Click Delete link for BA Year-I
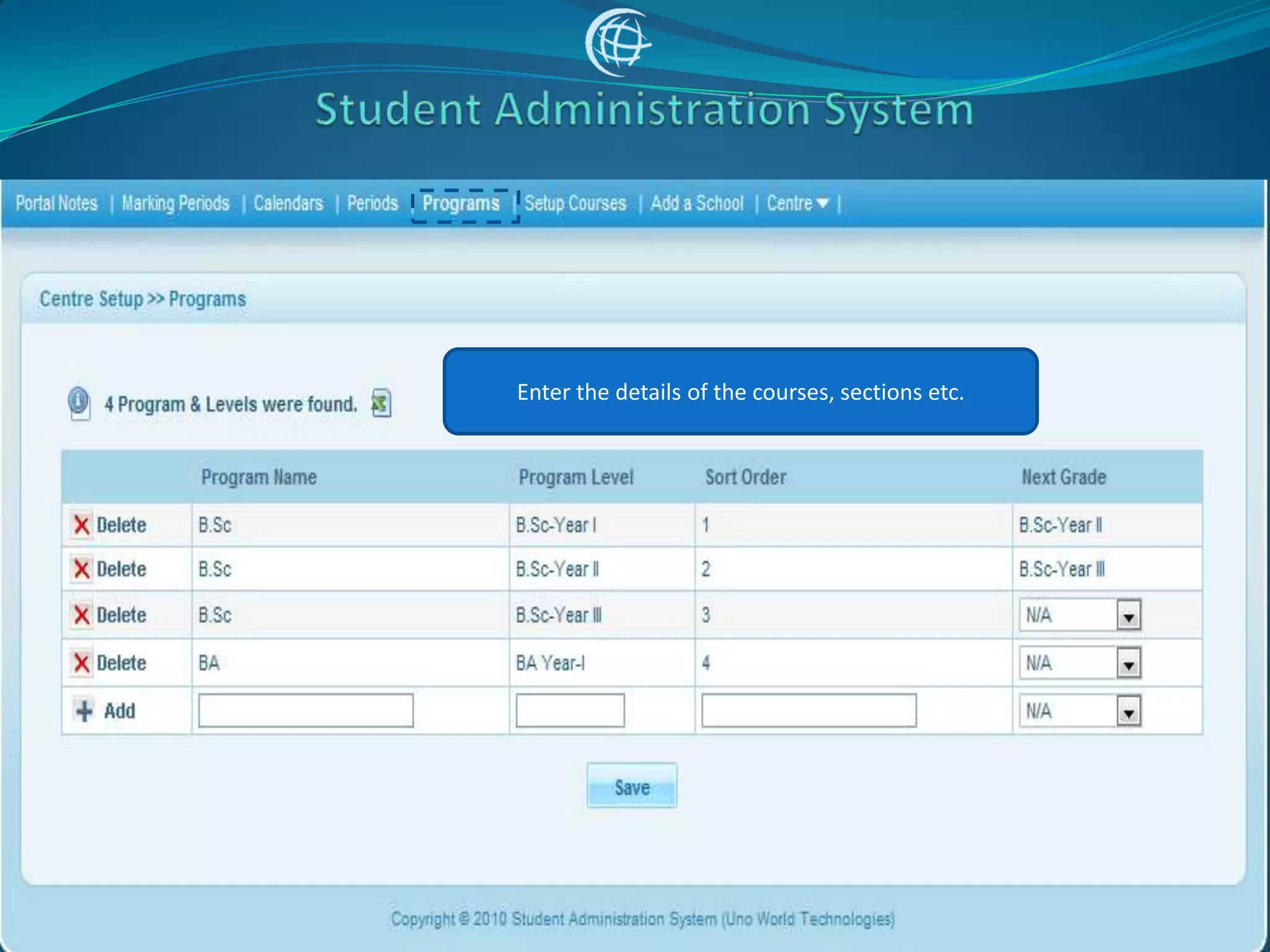Screen dimensions: 1270x952 [121, 663]
